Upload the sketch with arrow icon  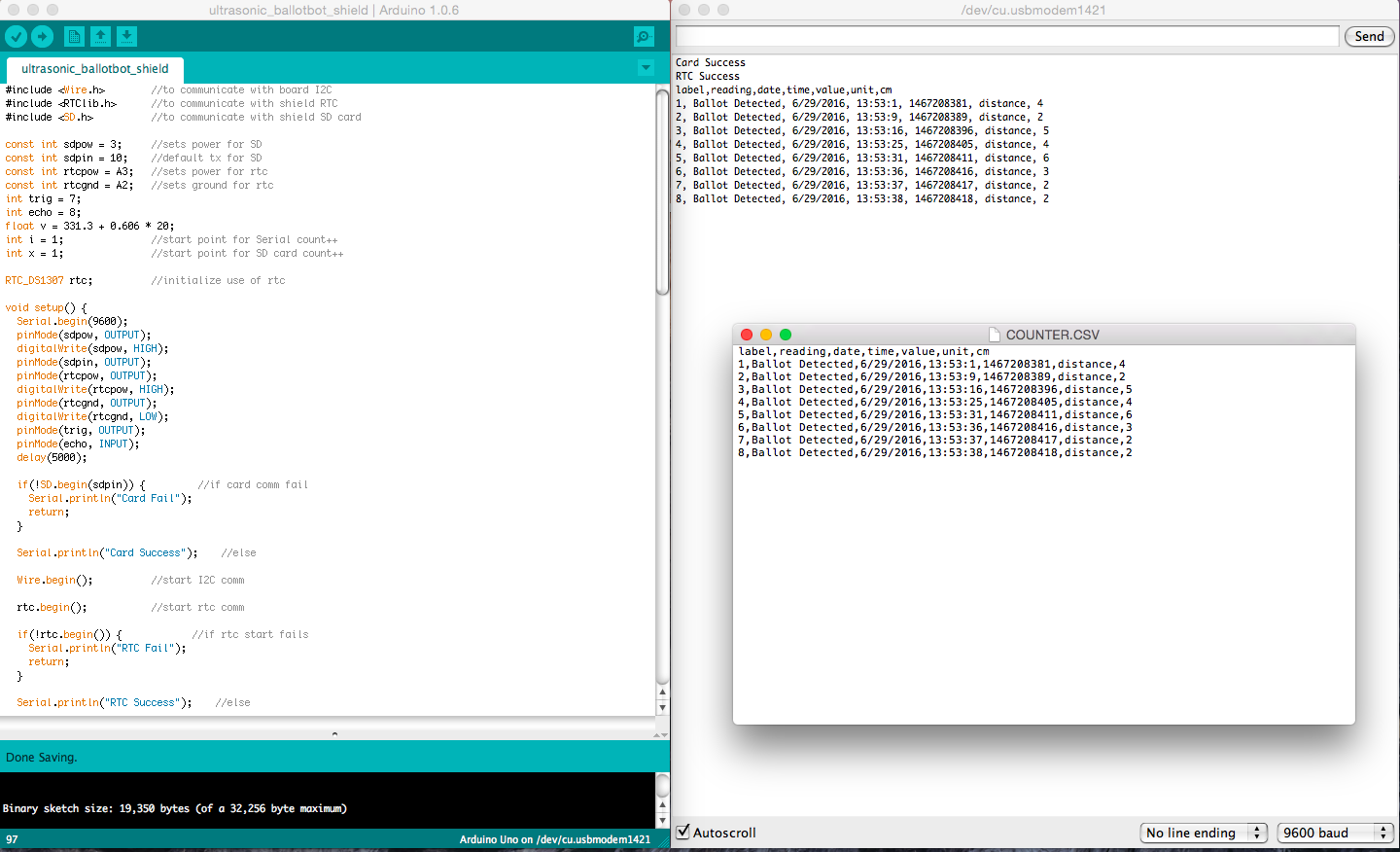point(43,37)
